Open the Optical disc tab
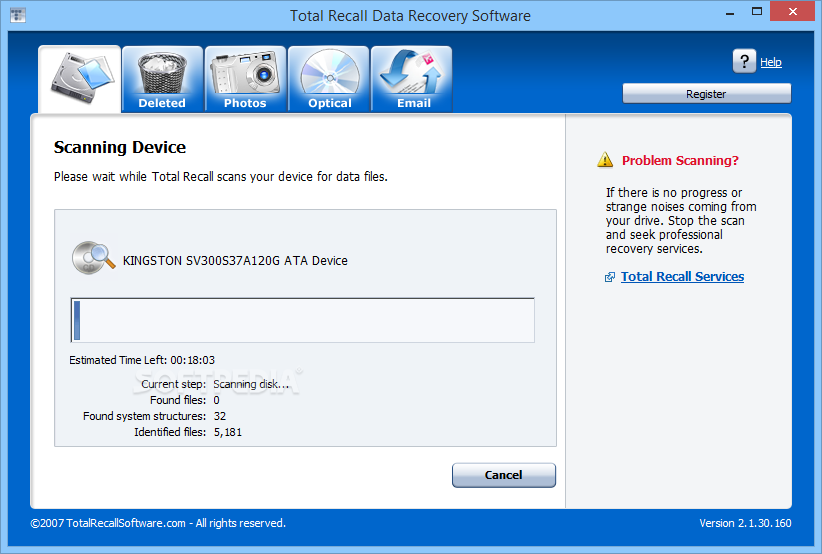 click(x=329, y=79)
